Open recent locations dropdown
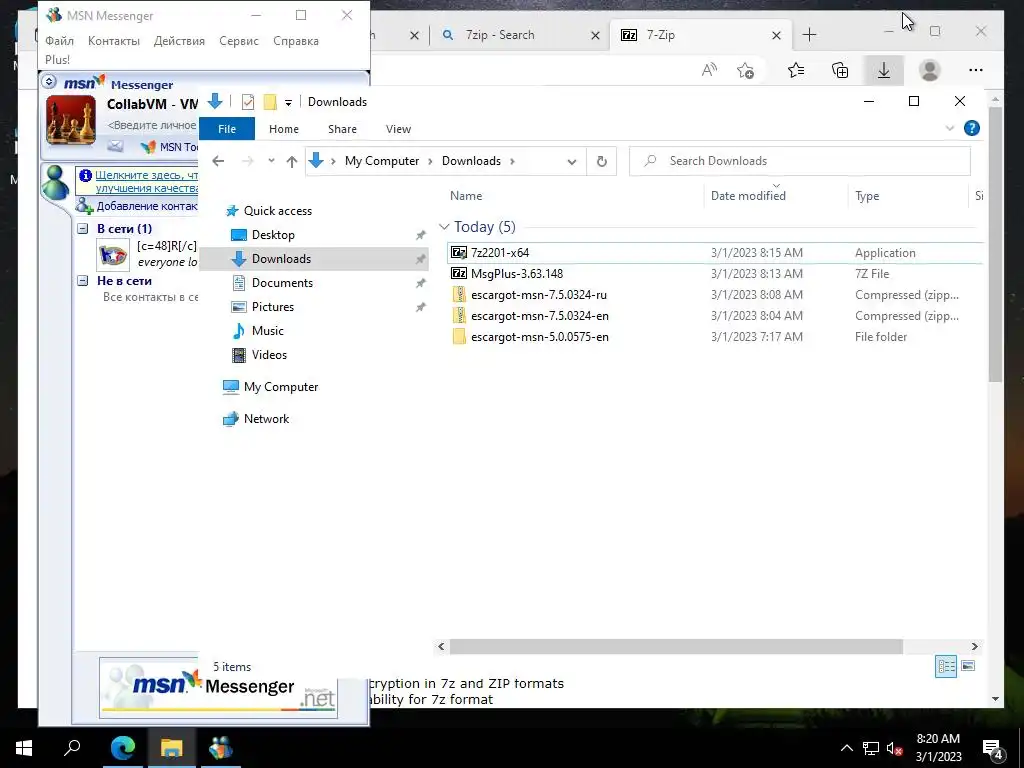The width and height of the screenshot is (1024, 768). (x=271, y=161)
